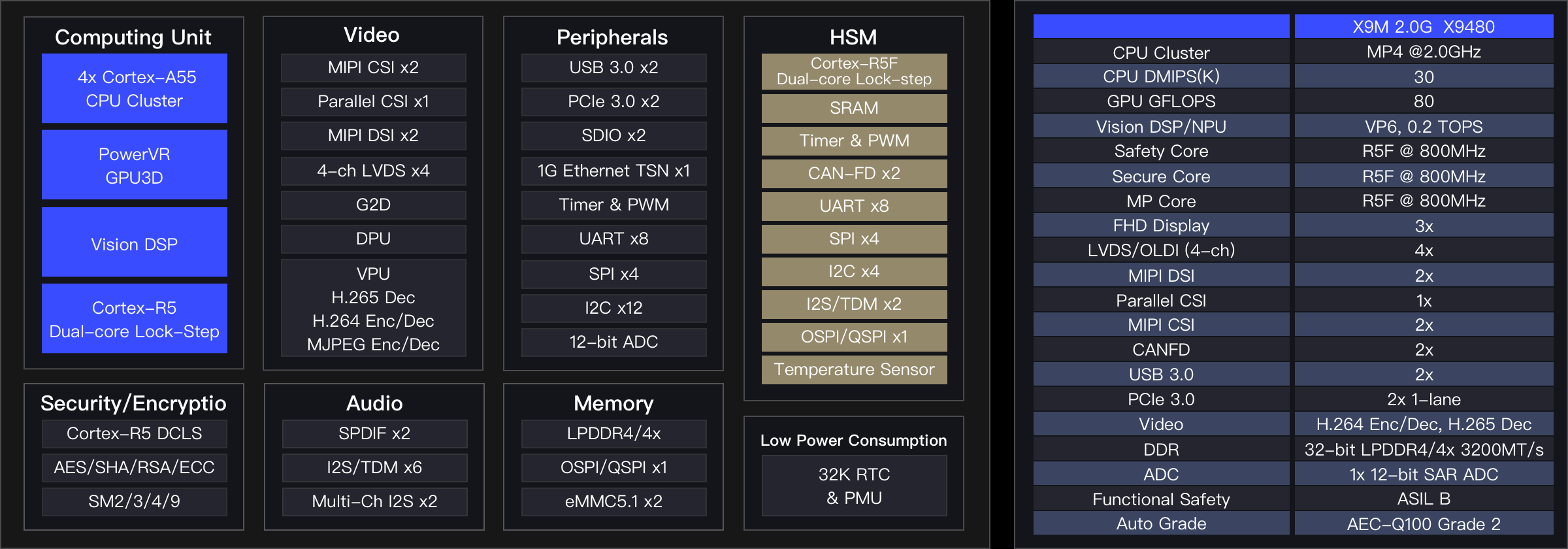Select 32-bit LPDDR4/4x 3200MT/s cell
This screenshot has height=549, width=1568.
click(x=1424, y=449)
